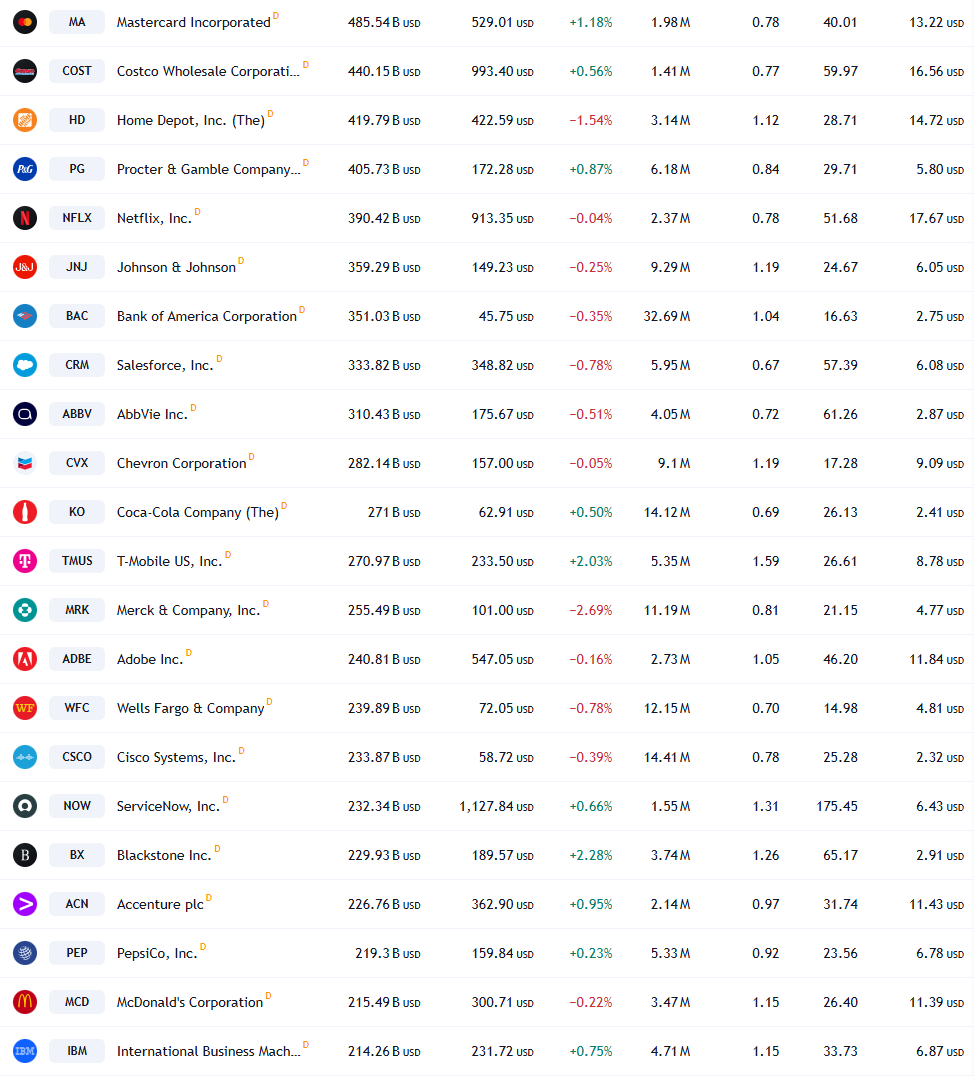The image size is (974, 1076).
Task: Click the Bank of America logo icon
Action: [x=25, y=316]
